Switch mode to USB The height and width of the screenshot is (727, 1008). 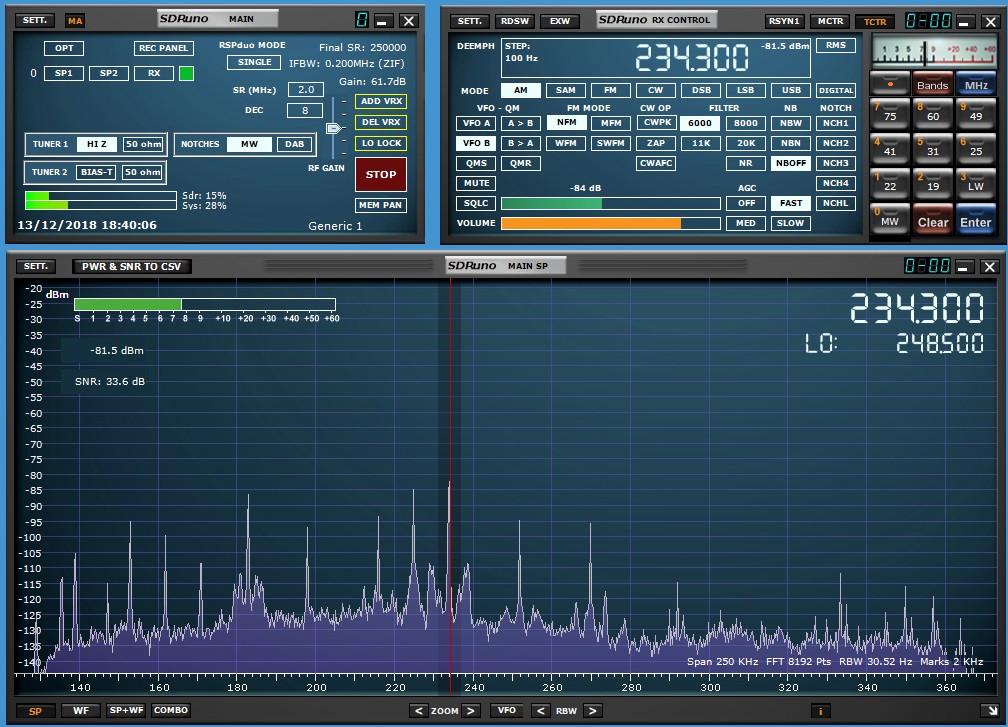click(791, 90)
